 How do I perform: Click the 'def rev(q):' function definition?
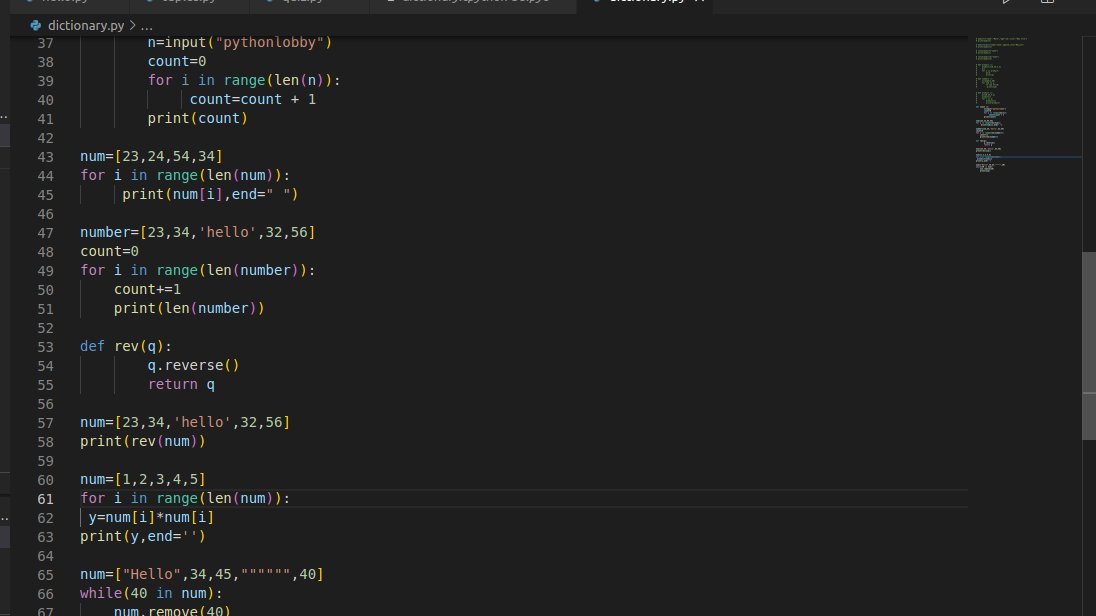pos(126,347)
